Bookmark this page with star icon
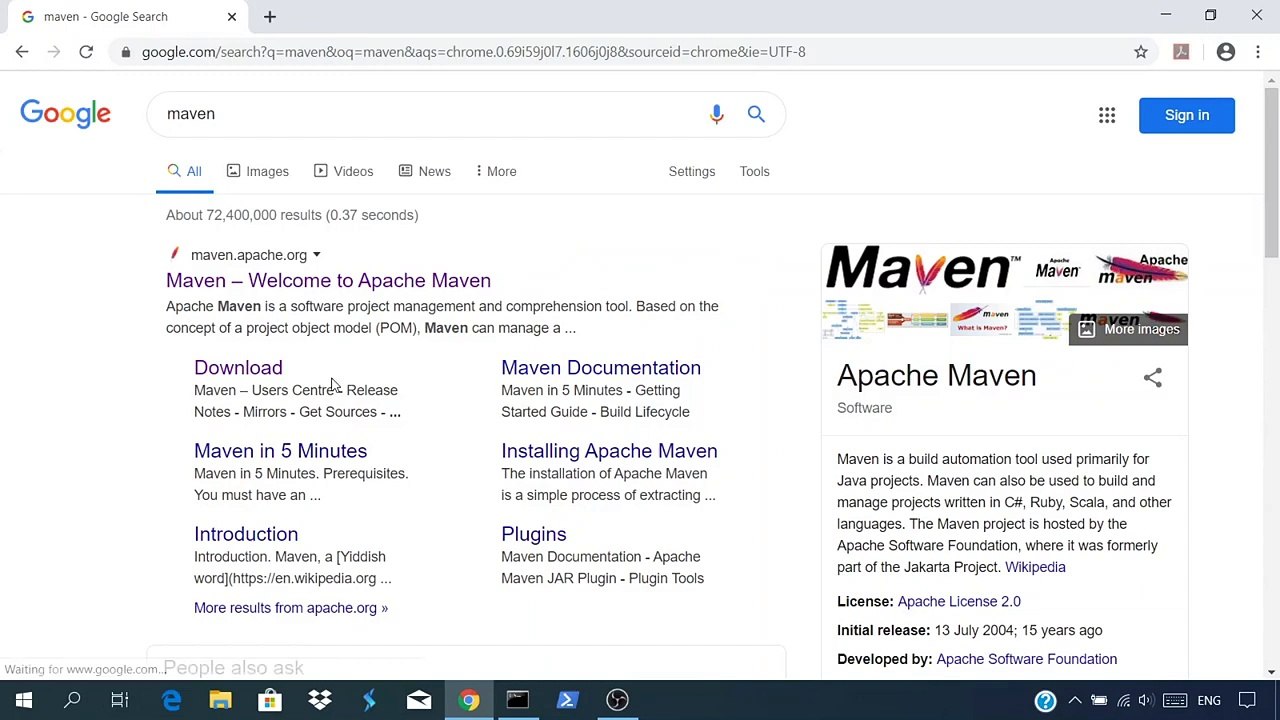 click(x=1141, y=52)
